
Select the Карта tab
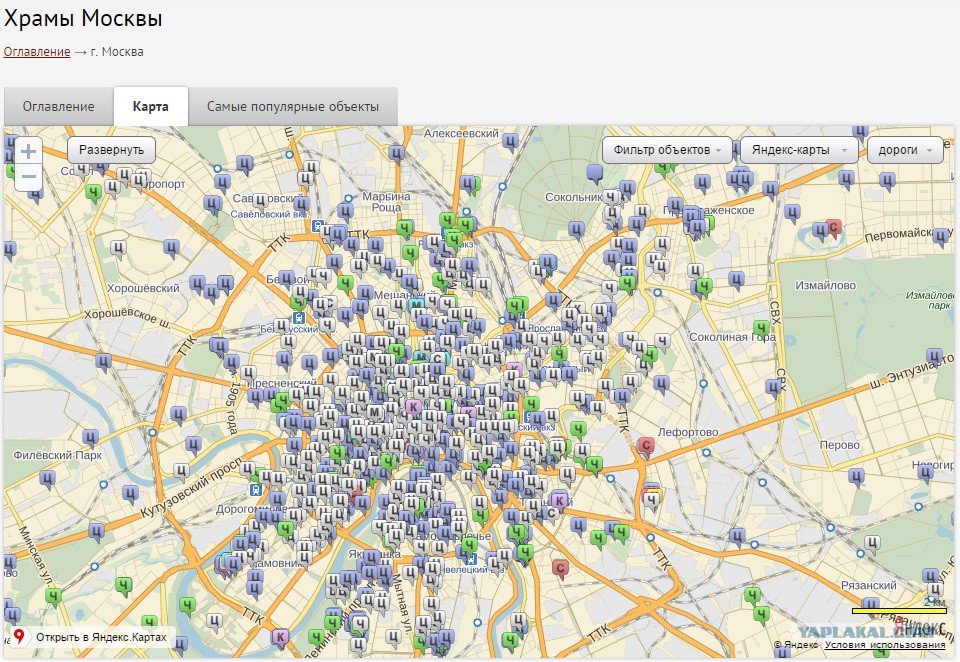coord(151,107)
